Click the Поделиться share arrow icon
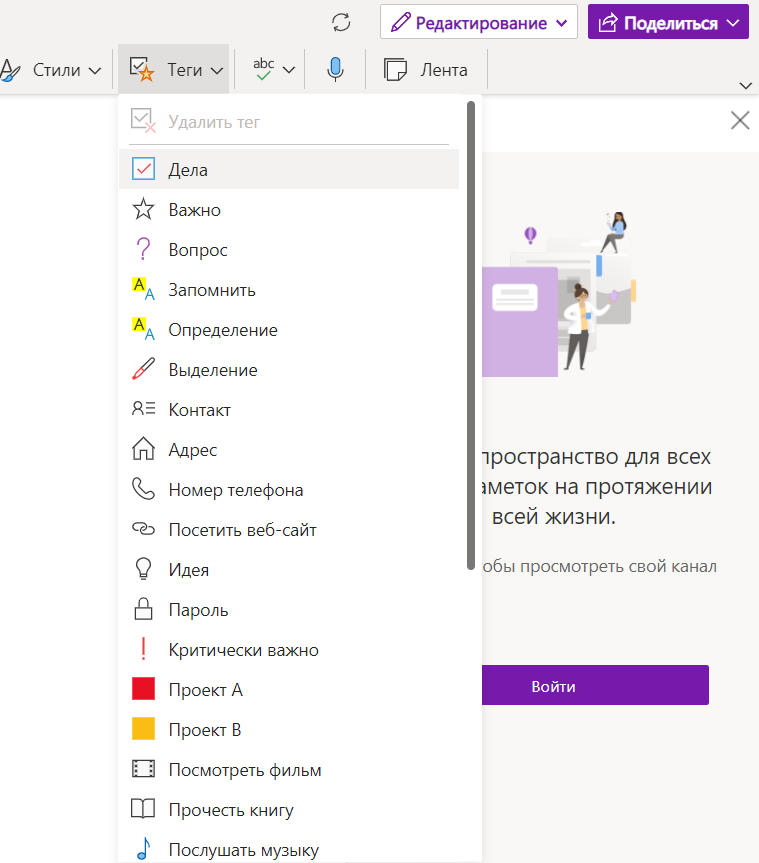The height and width of the screenshot is (863, 759). click(608, 23)
